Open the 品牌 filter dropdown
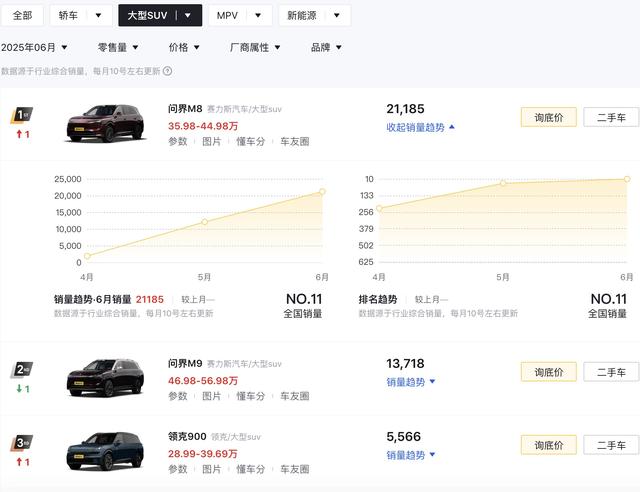640x492 pixels. point(326,47)
